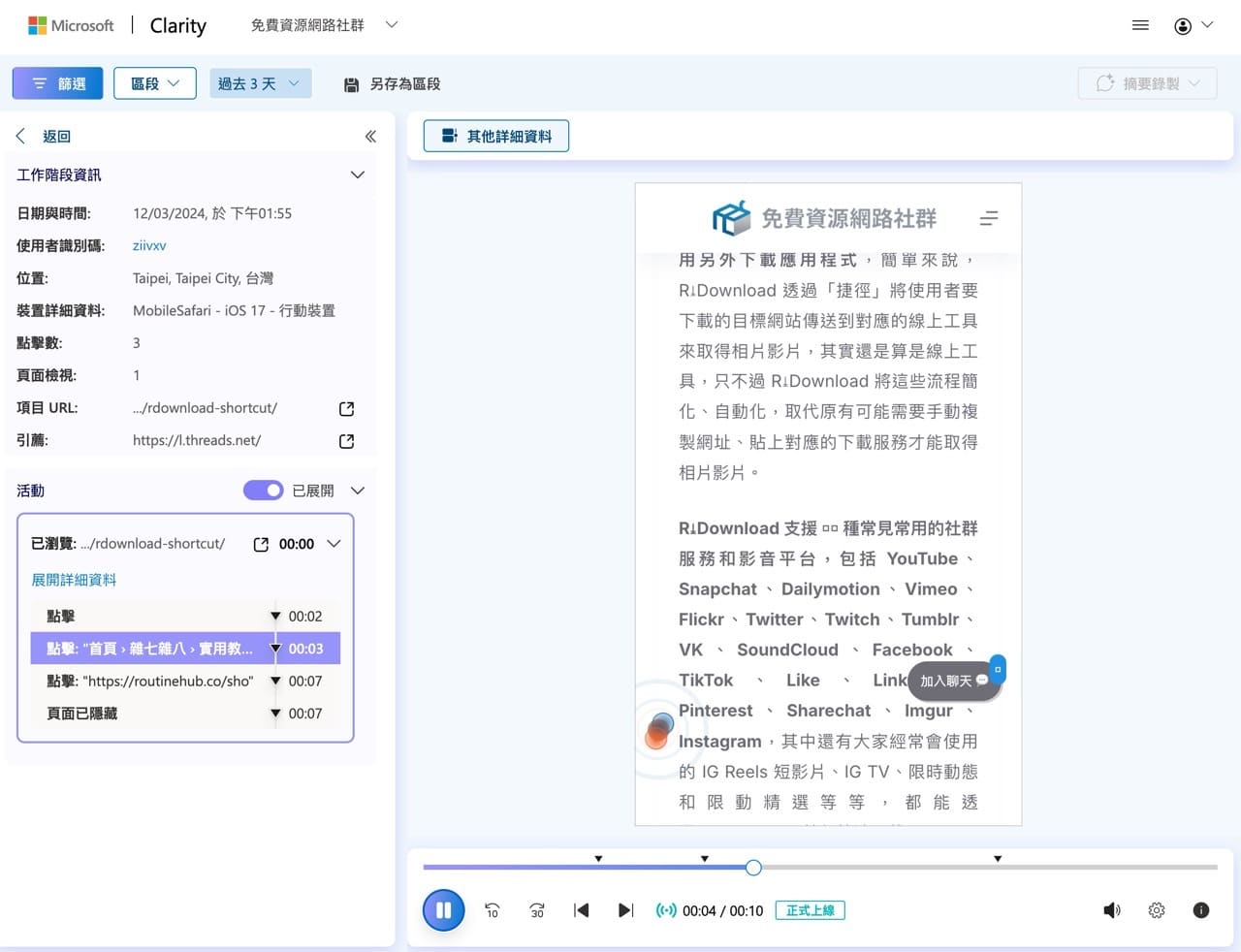Open the user account menu
Screen dimensions: 1241x952
pyautogui.click(x=1193, y=25)
